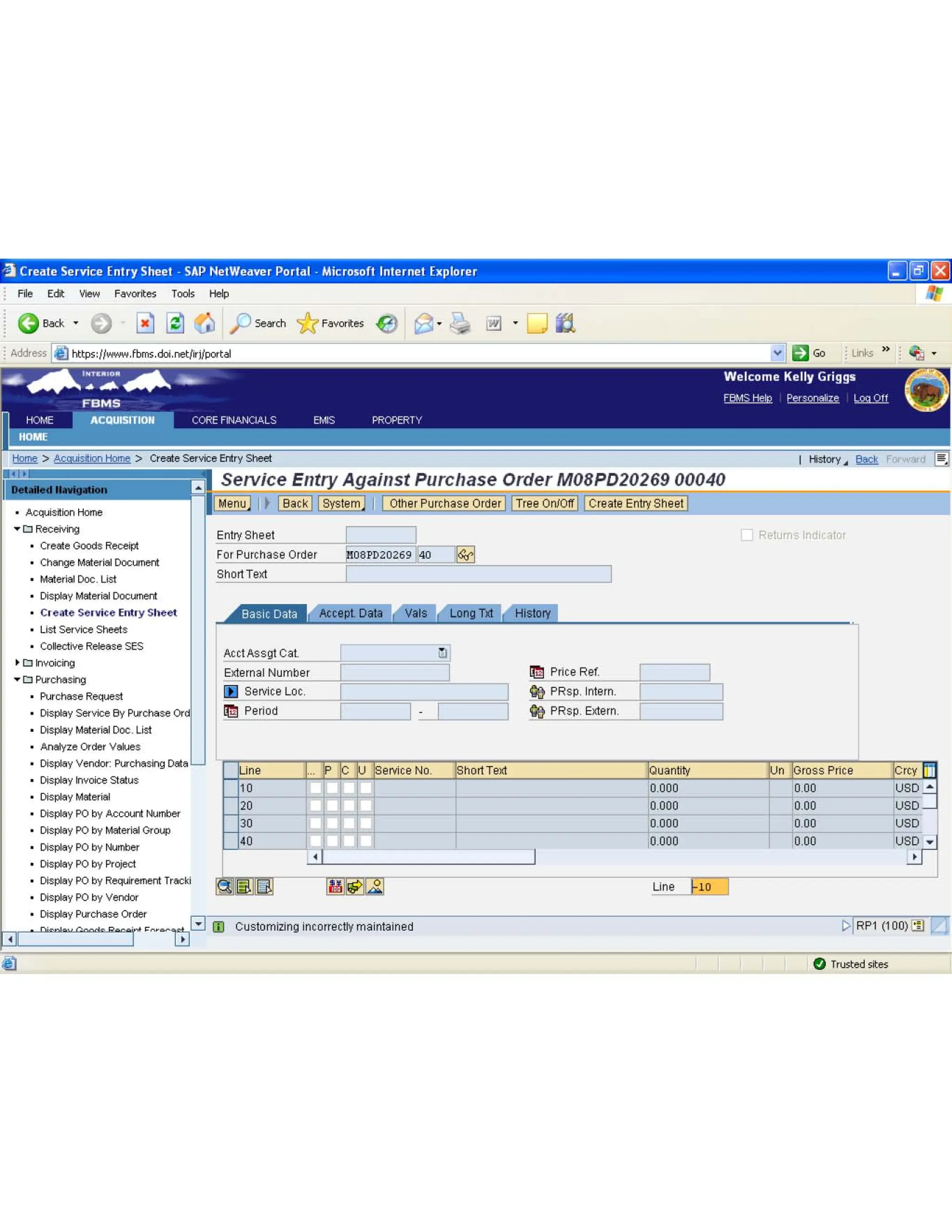This screenshot has width=952, height=1232.
Task: Click the Period calendar icon
Action: tap(231, 711)
